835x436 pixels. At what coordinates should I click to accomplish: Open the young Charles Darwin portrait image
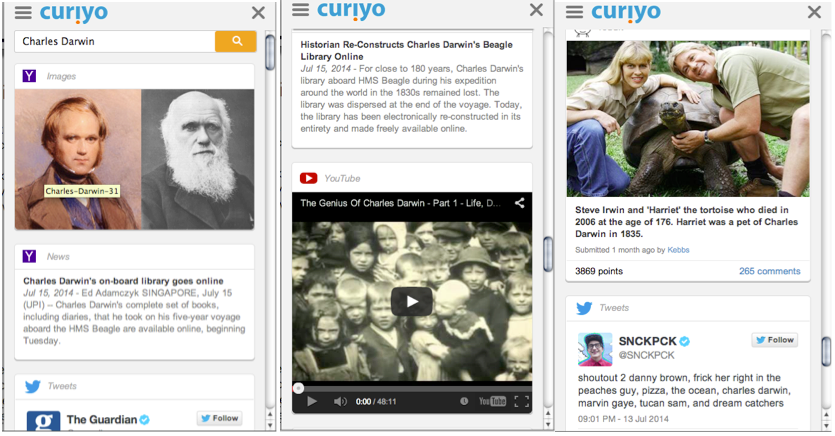78,159
